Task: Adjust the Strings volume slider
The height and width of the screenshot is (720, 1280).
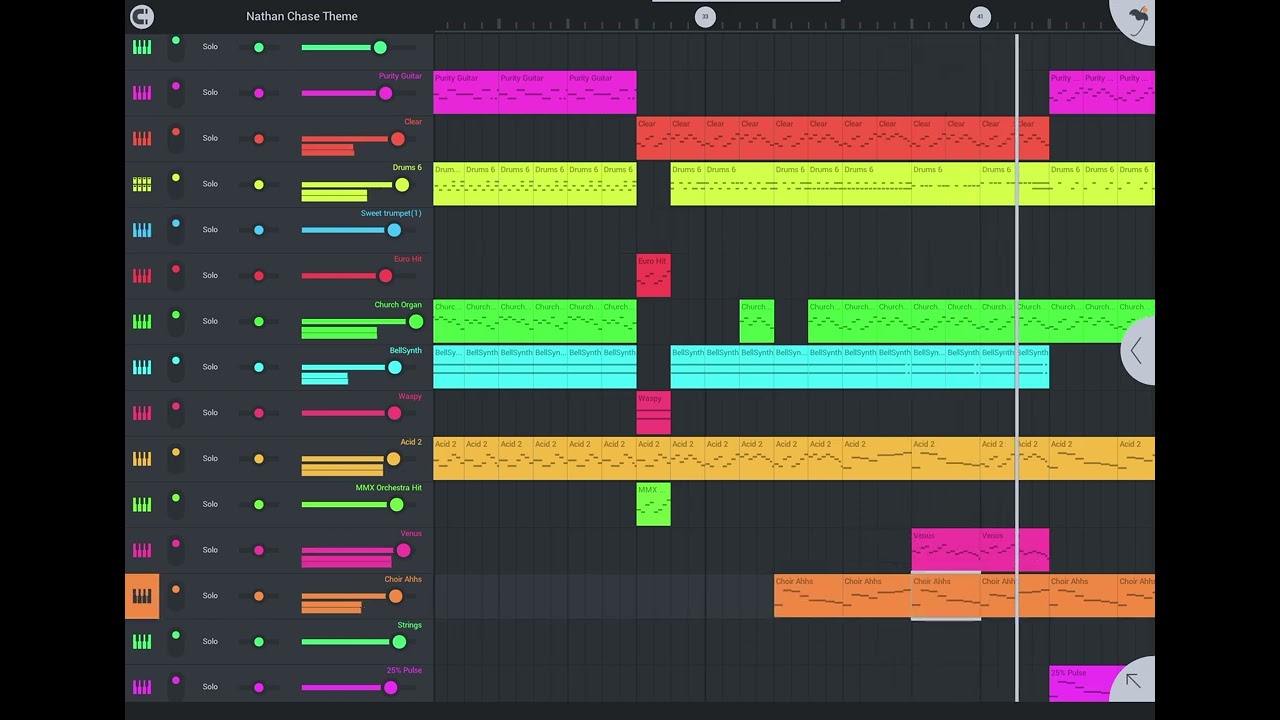Action: coord(358,642)
